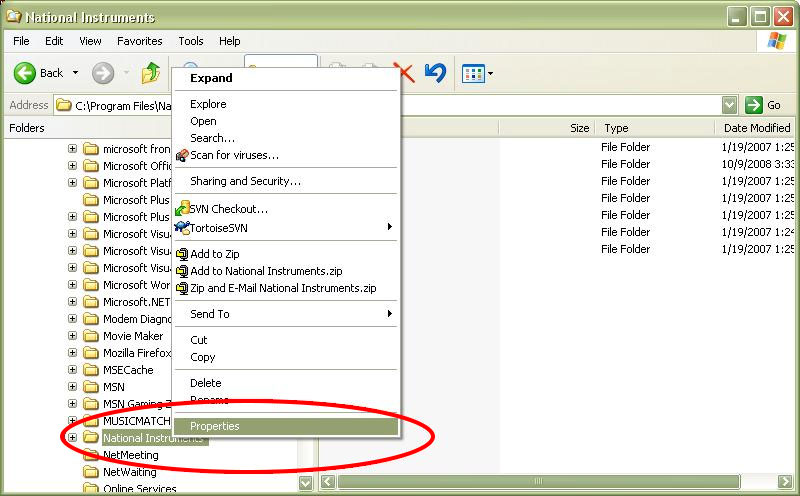Click the green Back arrow icon
The image size is (800, 496).
(x=24, y=73)
